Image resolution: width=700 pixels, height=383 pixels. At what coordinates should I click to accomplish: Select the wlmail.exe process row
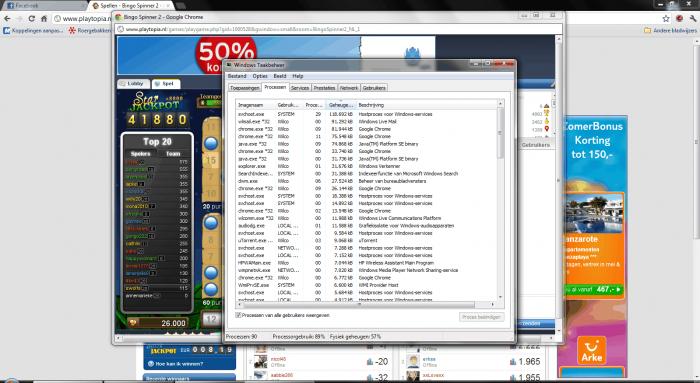pos(366,121)
